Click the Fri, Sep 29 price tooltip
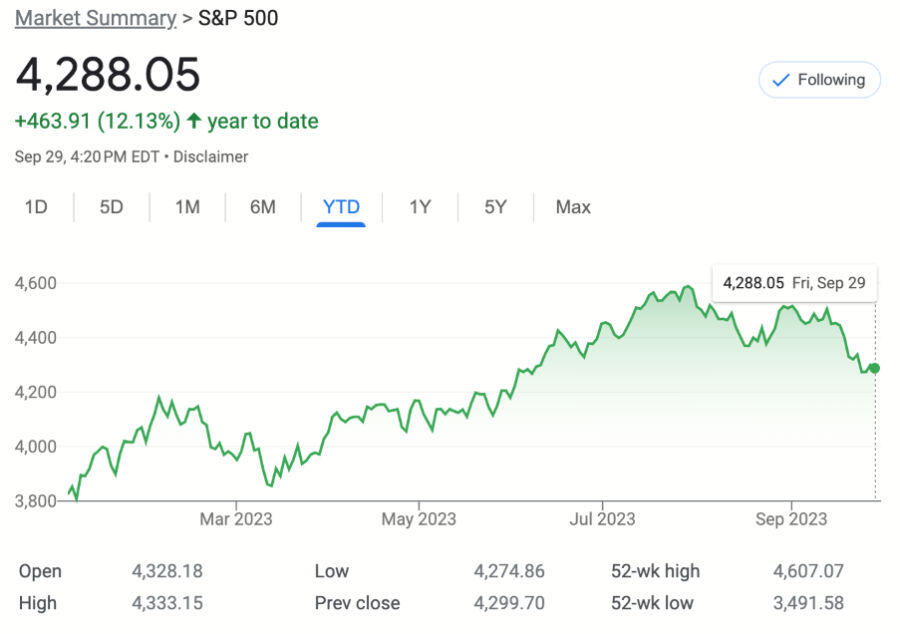This screenshot has height=634, width=900. tap(794, 283)
